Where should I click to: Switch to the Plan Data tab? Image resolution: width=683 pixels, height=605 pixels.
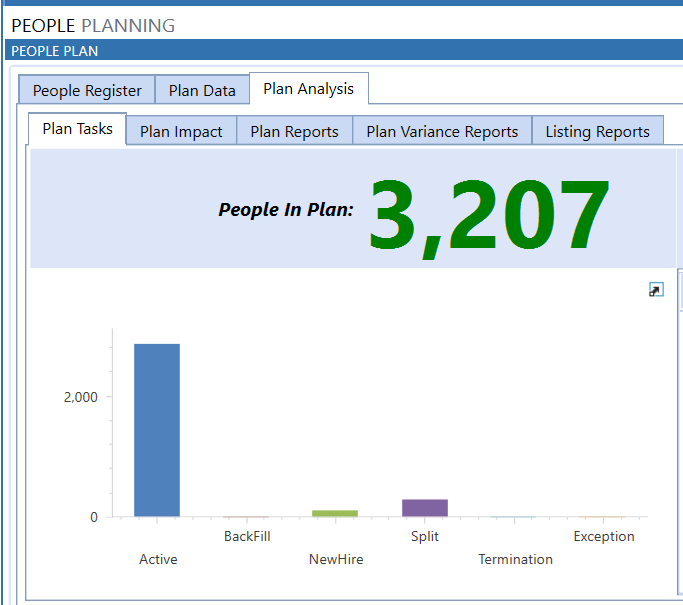[x=202, y=90]
